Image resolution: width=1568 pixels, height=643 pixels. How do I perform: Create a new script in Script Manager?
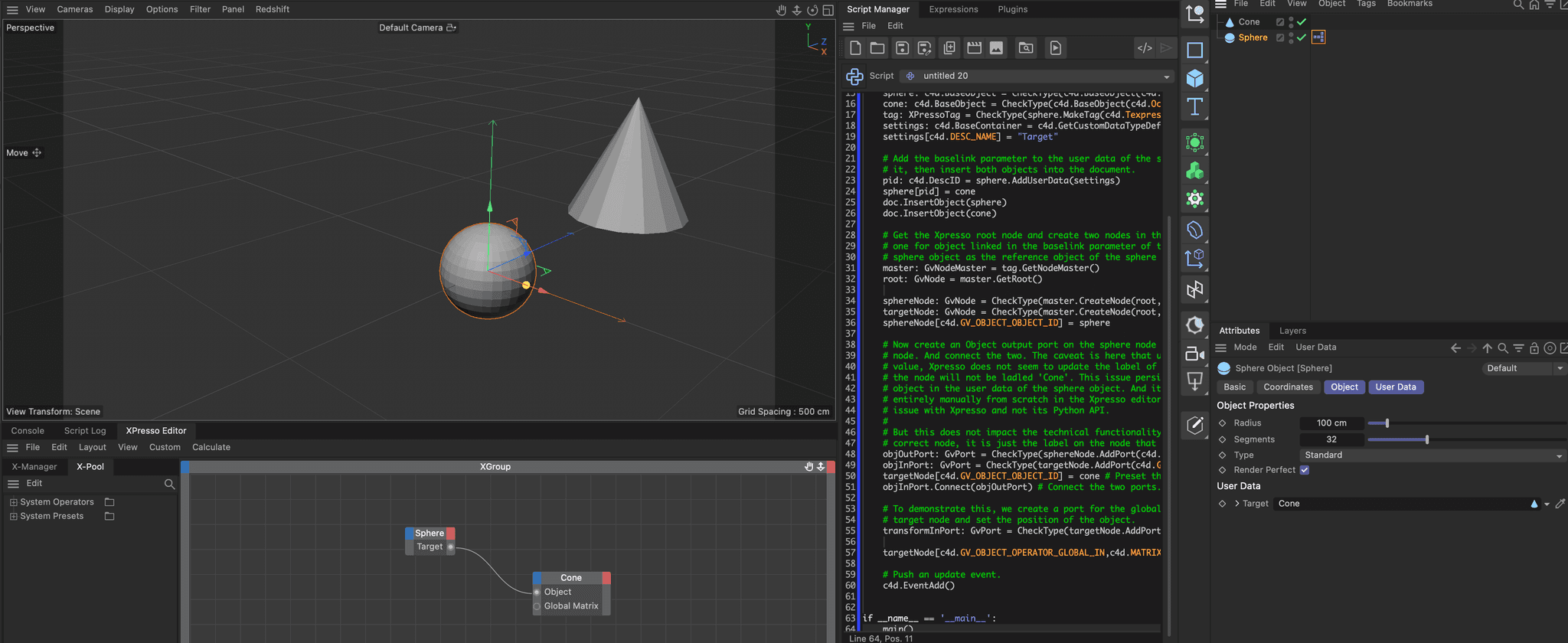pos(855,48)
